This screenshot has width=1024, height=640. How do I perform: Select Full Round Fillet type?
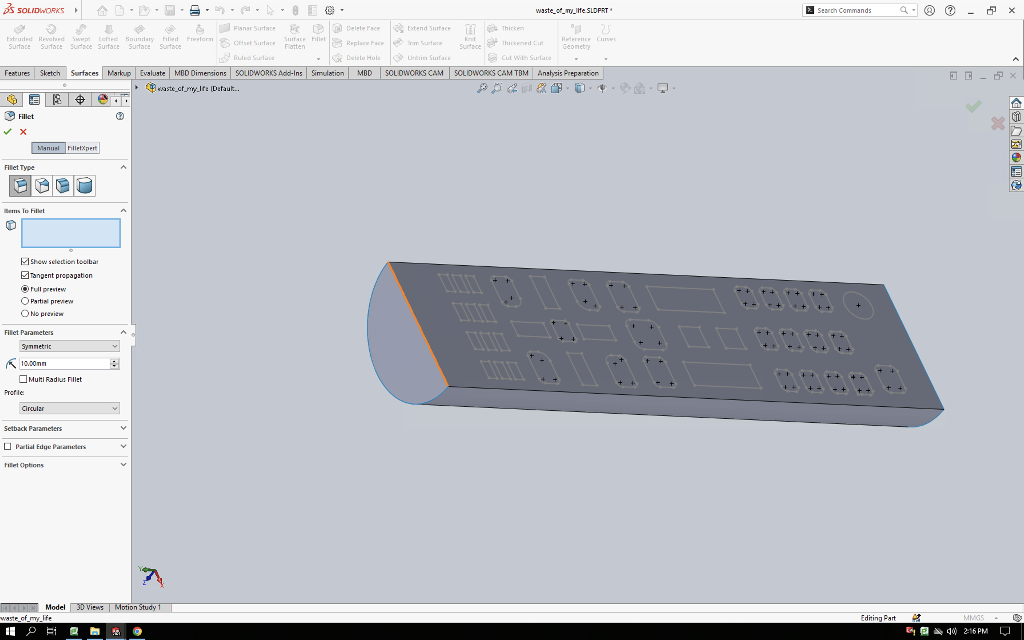pyautogui.click(x=84, y=185)
